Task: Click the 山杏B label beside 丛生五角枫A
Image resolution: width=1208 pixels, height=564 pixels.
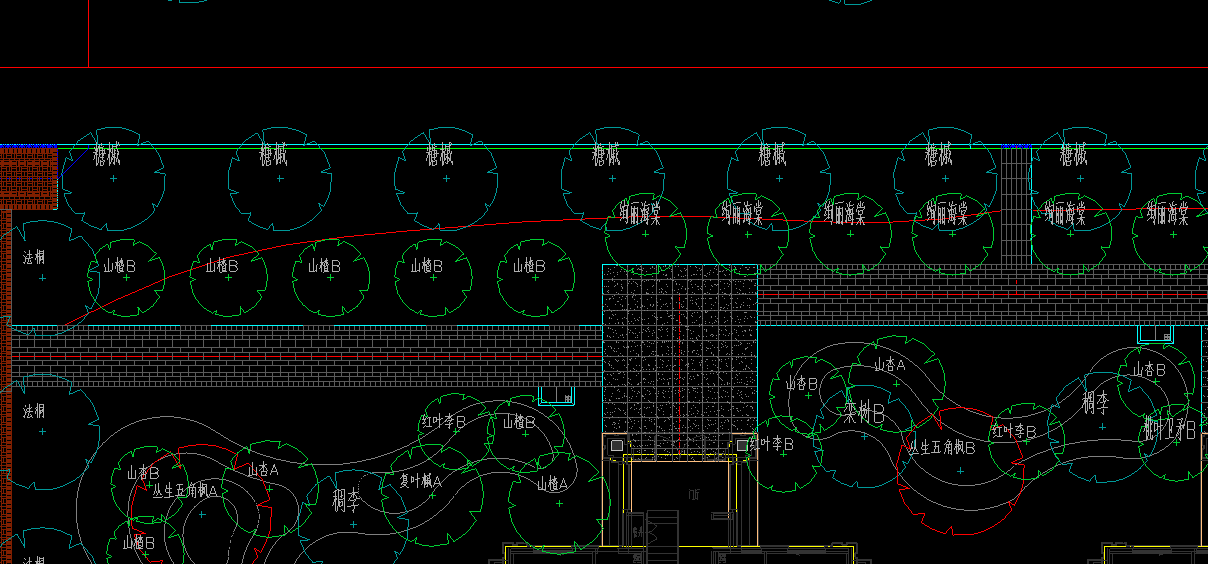Action: click(x=143, y=472)
